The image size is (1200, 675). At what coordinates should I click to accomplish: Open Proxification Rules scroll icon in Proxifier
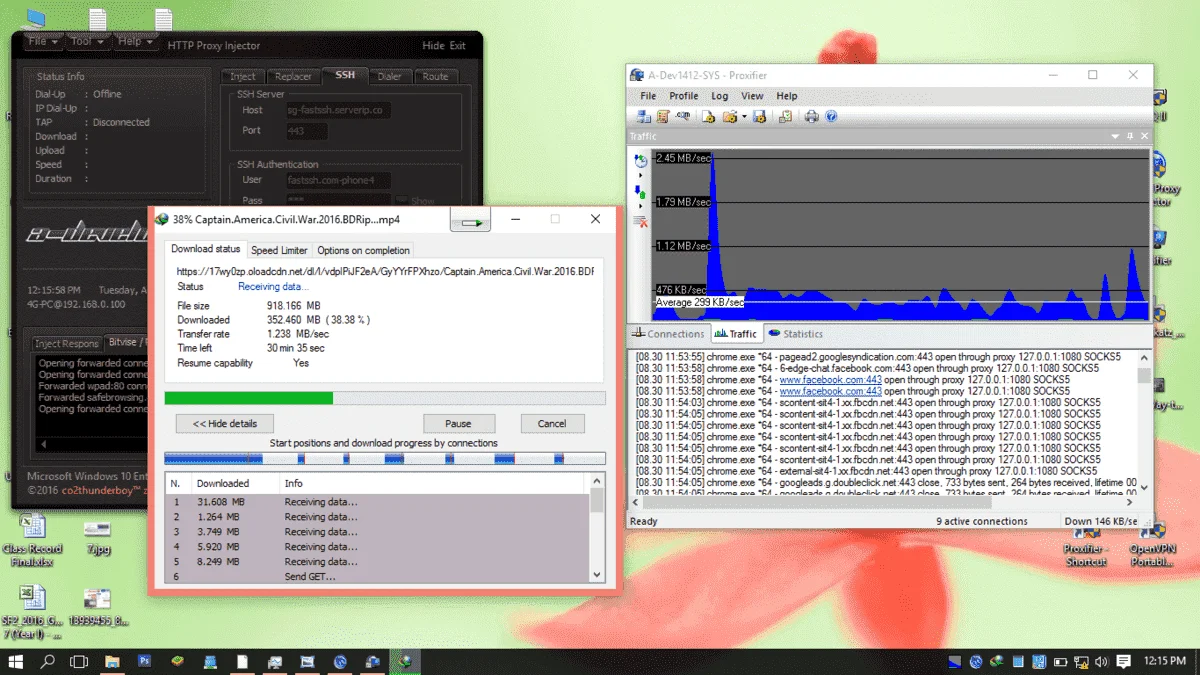click(663, 116)
